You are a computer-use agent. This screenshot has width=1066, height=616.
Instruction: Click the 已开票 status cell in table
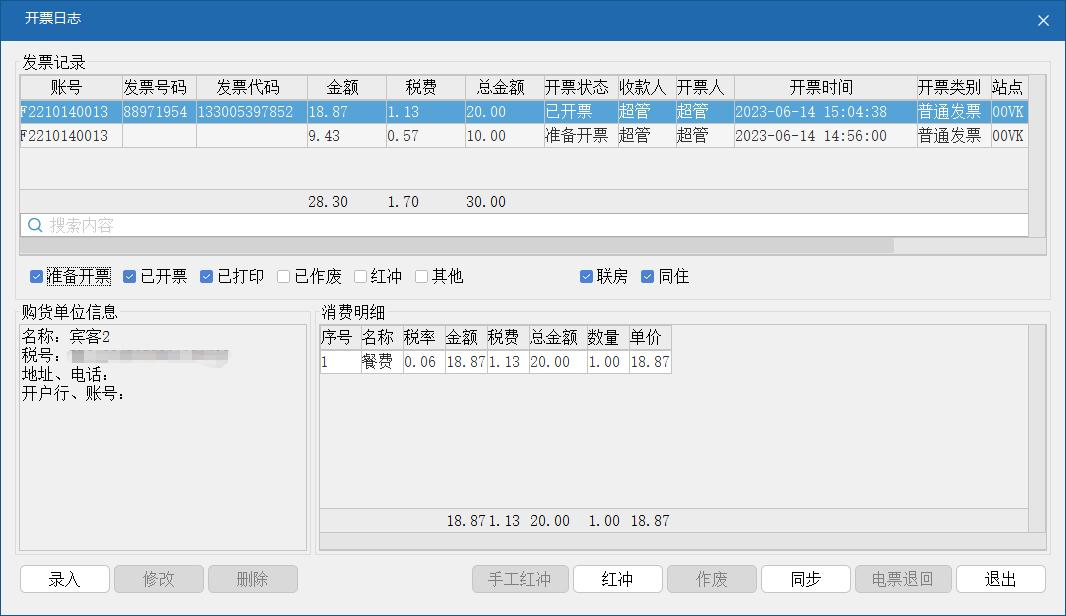[x=581, y=112]
